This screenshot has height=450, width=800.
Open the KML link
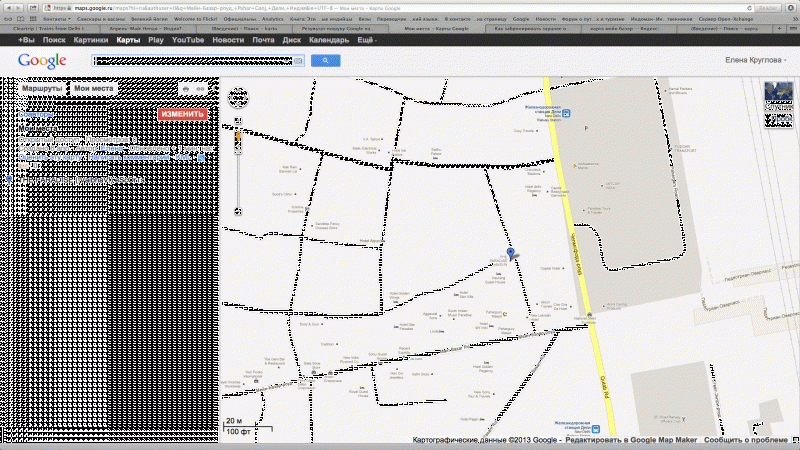183,158
